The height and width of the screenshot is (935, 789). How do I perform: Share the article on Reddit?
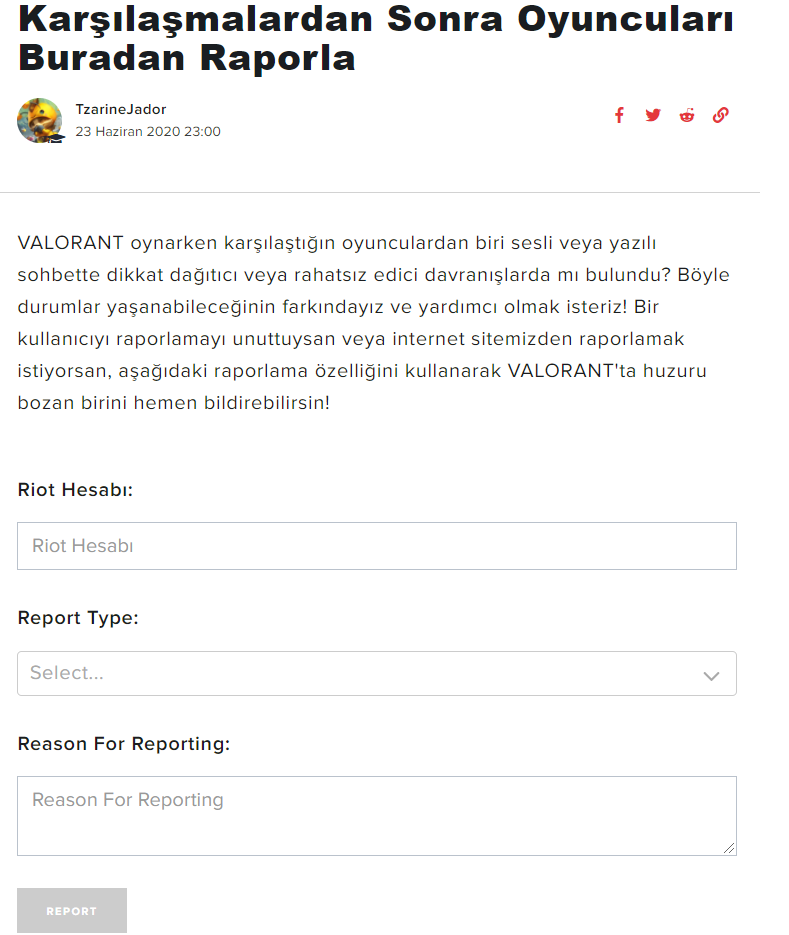coord(687,115)
